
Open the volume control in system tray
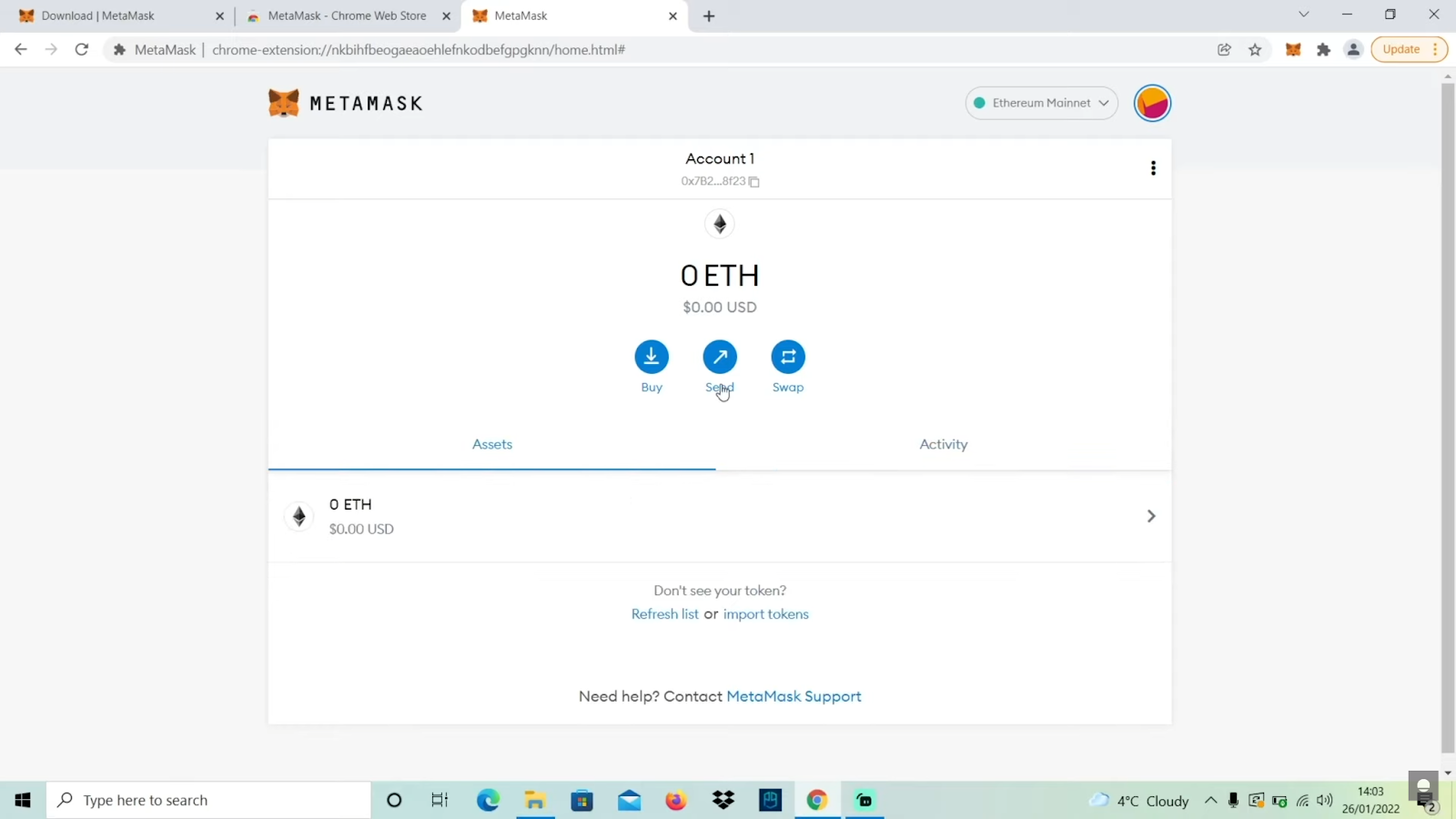click(1325, 801)
